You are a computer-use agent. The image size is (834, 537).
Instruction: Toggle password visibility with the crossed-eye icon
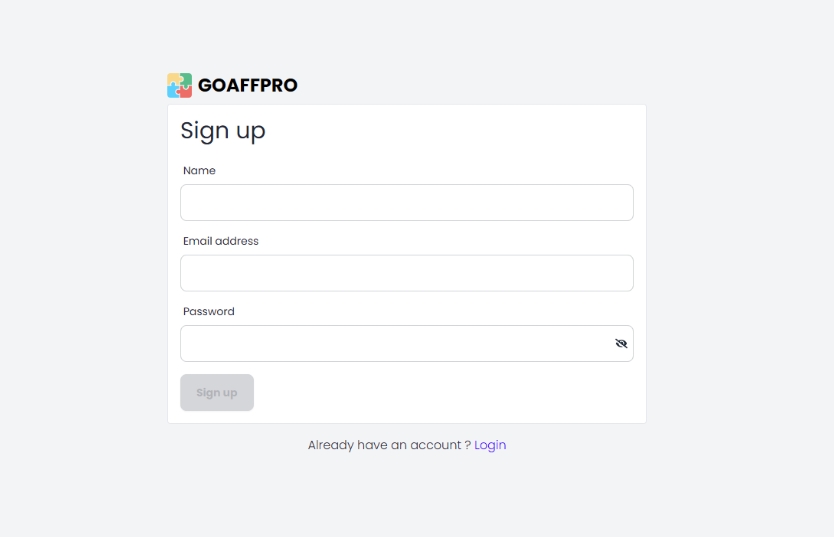(621, 343)
